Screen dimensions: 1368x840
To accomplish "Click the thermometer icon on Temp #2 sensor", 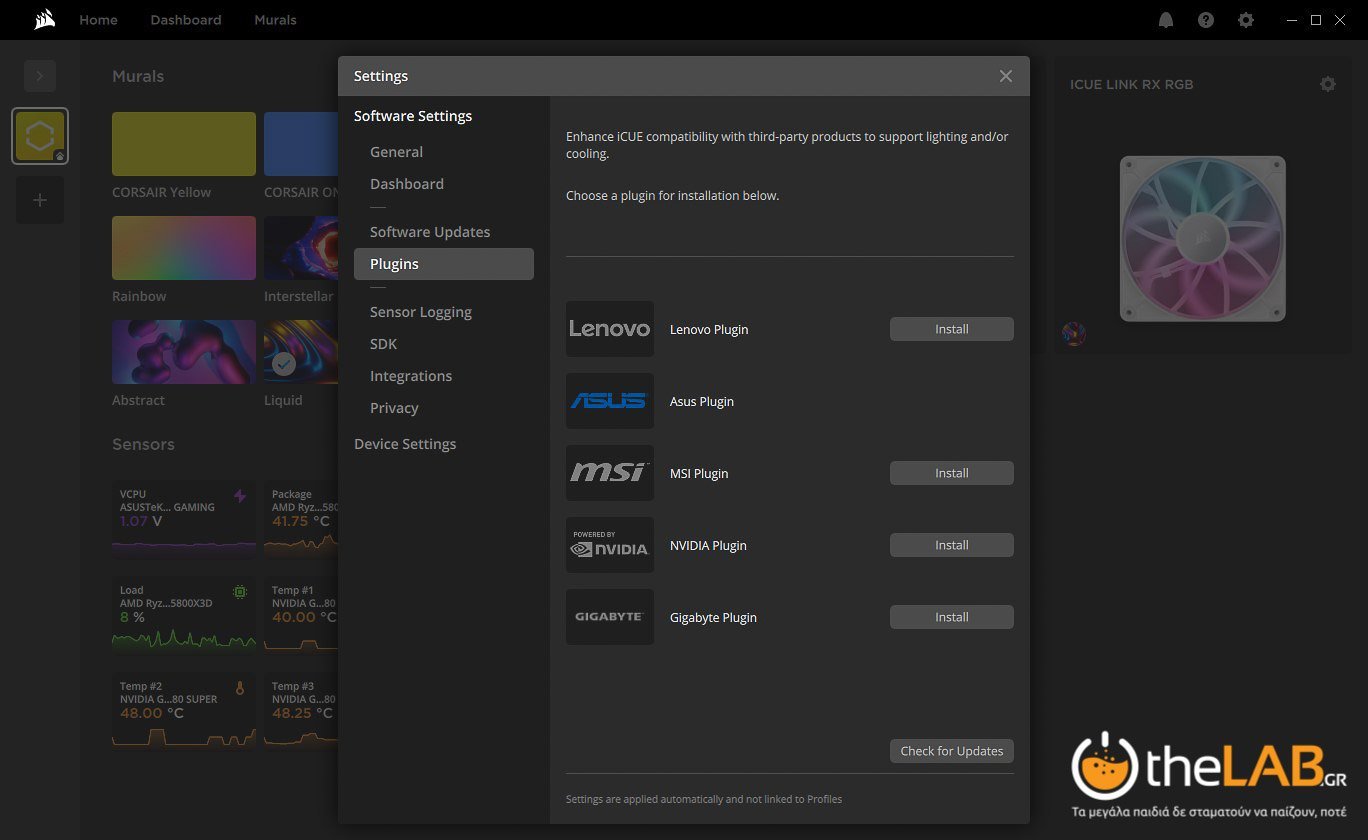I will 240,688.
